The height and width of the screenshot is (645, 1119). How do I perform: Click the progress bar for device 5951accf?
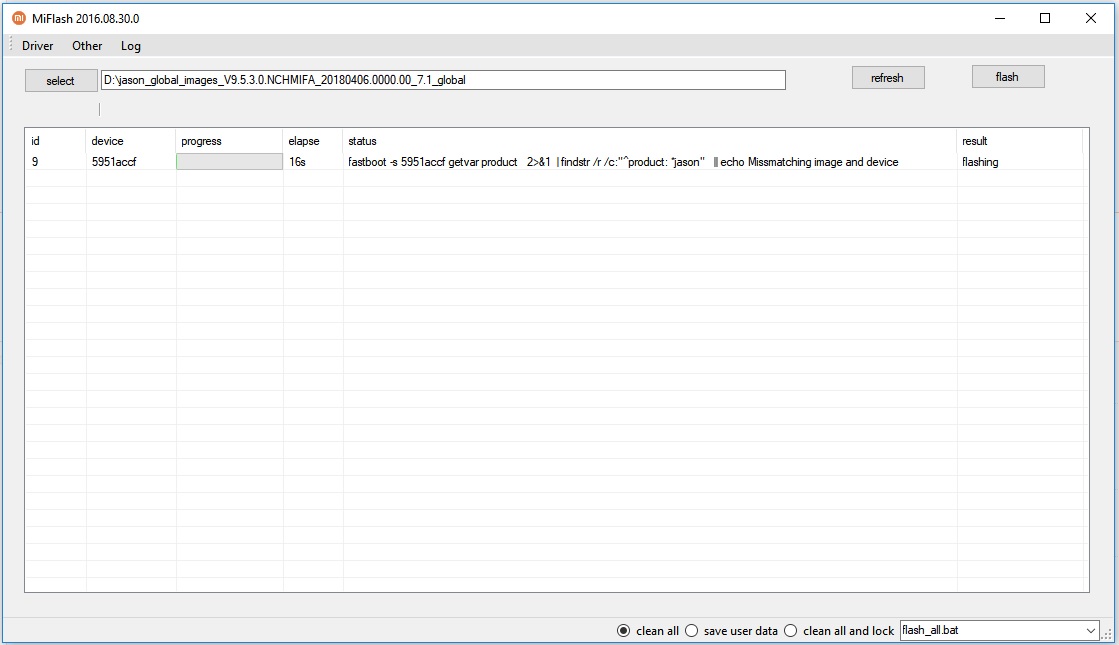click(x=229, y=162)
